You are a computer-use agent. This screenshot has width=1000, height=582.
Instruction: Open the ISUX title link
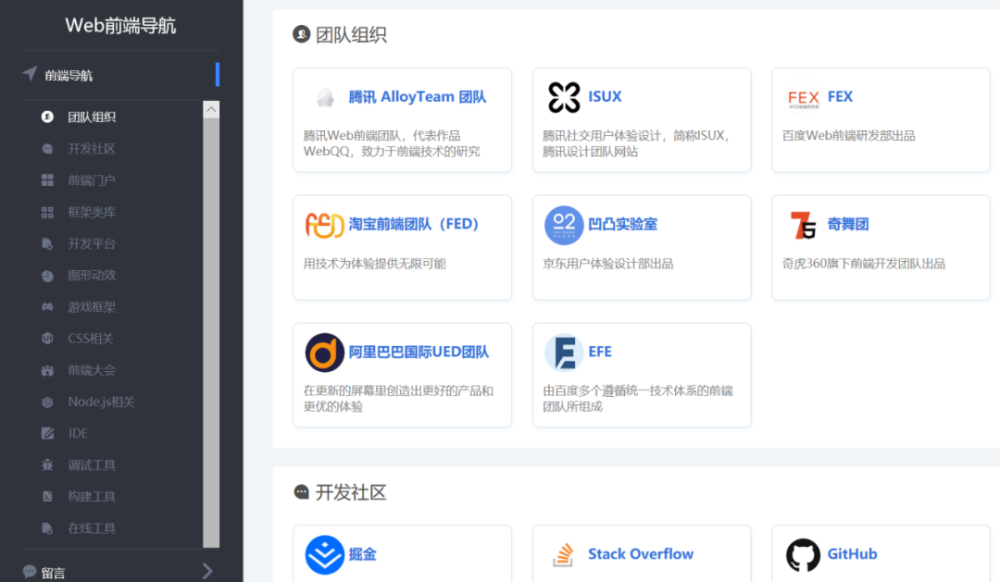(x=605, y=97)
